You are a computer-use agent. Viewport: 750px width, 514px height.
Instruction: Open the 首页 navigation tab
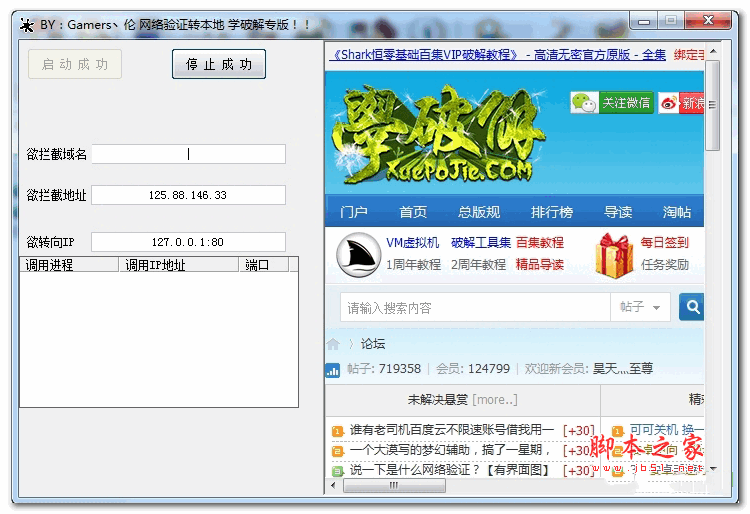pyautogui.click(x=413, y=212)
